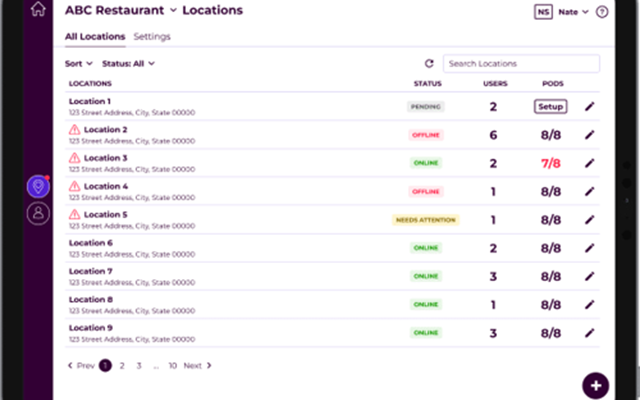Click the red 7/8 pods value
Screen dimensions: 640x400
551,163
